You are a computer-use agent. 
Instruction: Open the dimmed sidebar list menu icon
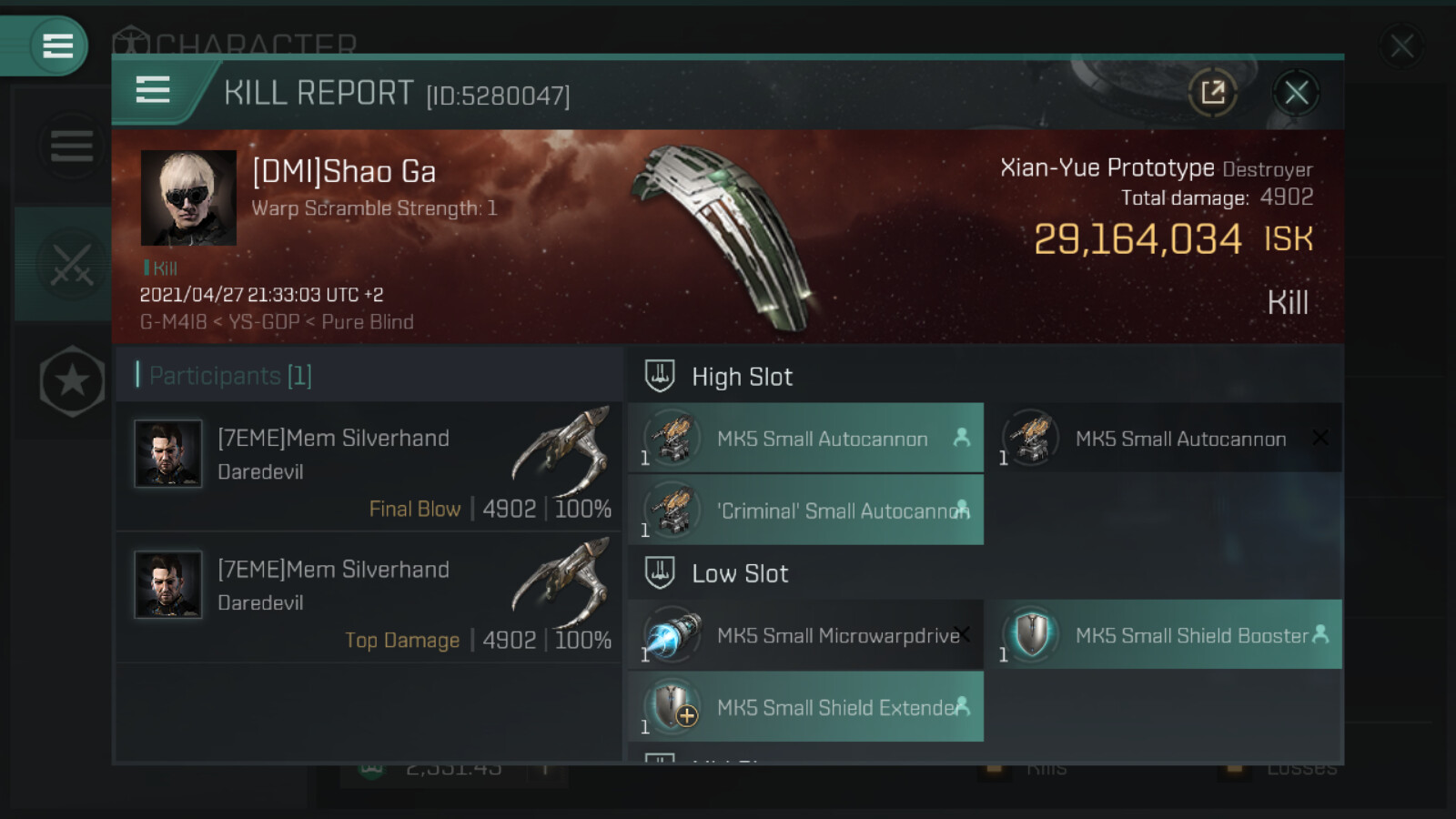pyautogui.click(x=71, y=146)
